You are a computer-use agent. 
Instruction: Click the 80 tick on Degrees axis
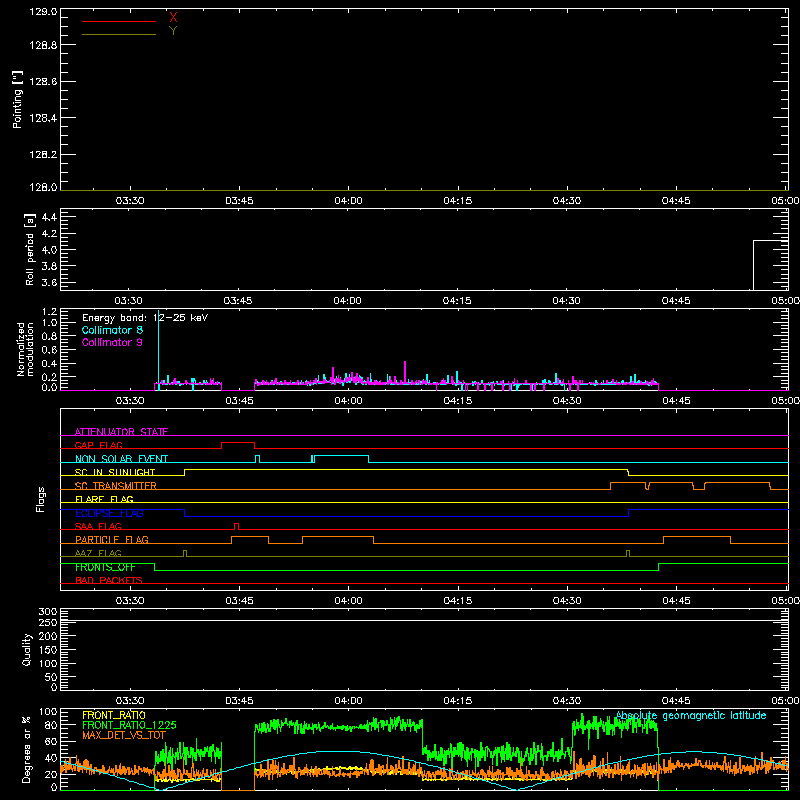(x=51, y=725)
